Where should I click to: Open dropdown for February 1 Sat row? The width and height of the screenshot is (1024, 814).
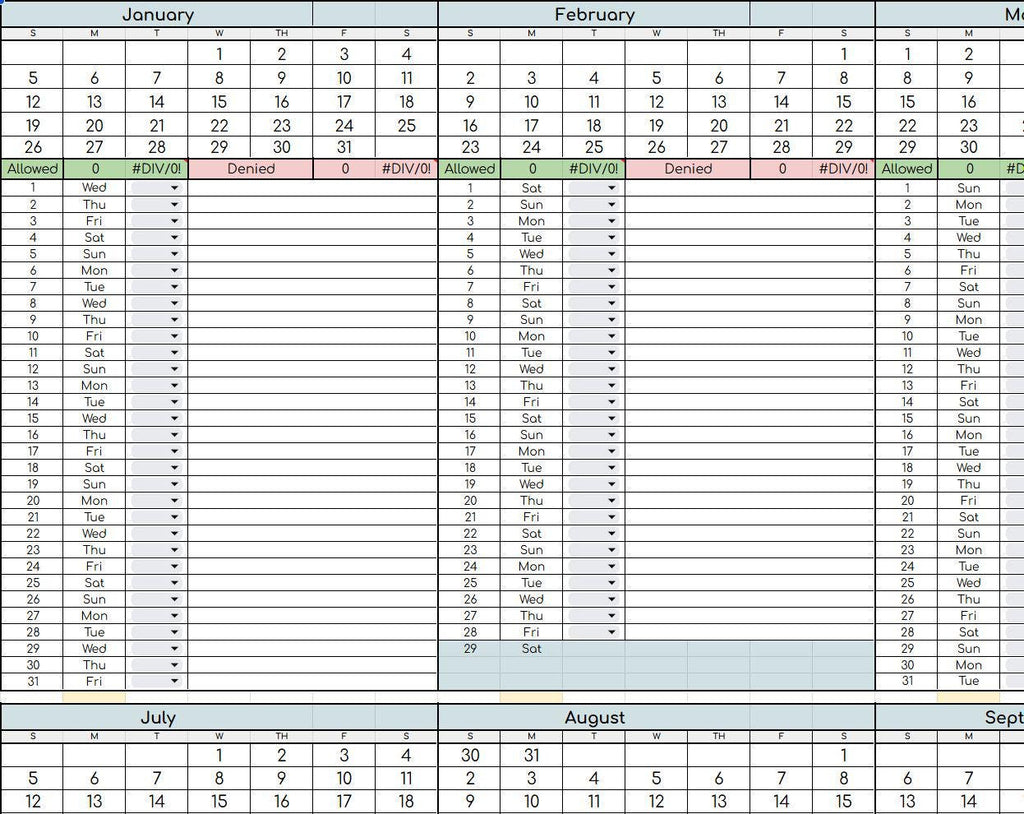point(593,187)
